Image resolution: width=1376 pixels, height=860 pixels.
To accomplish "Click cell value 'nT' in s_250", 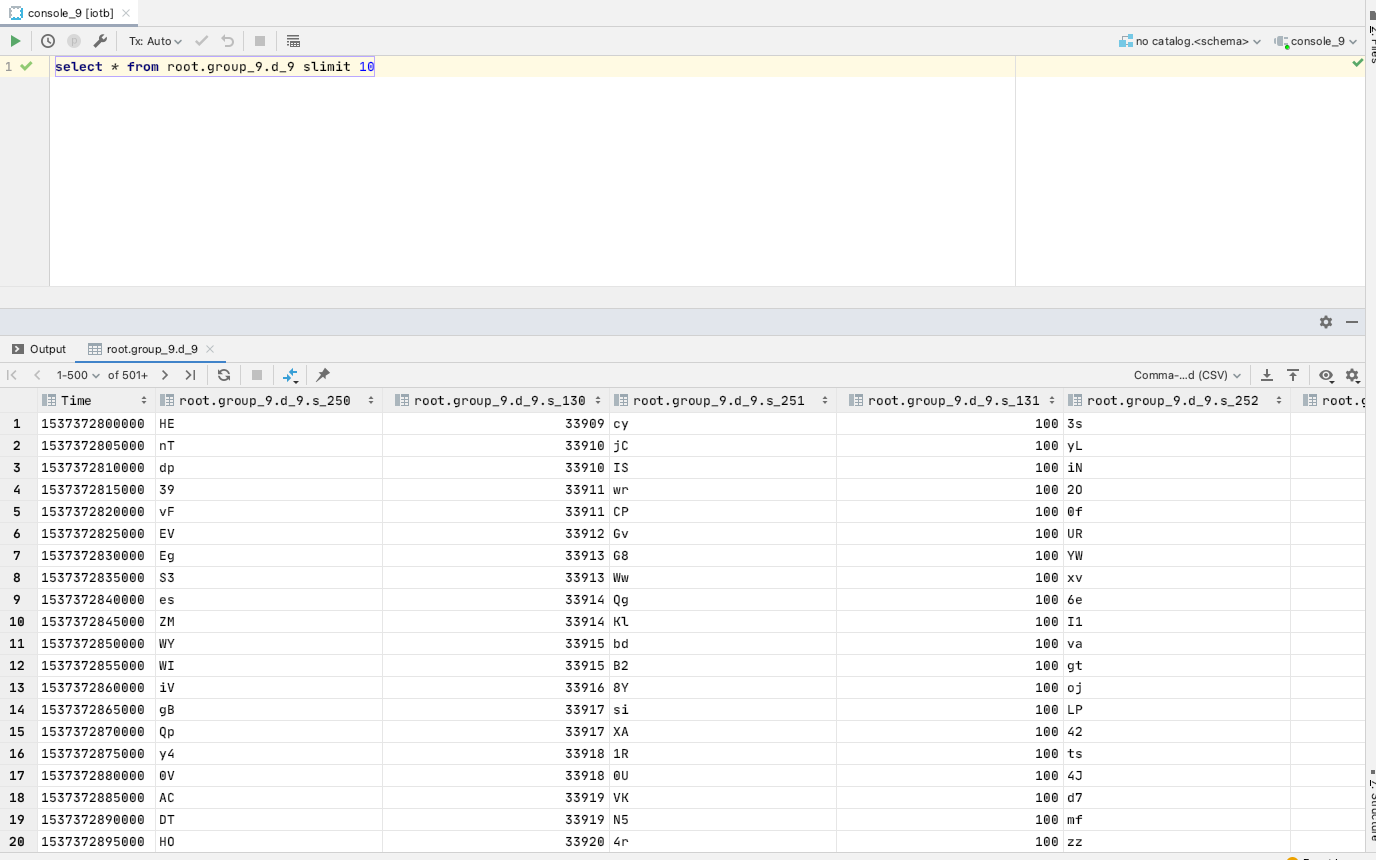I will click(269, 446).
